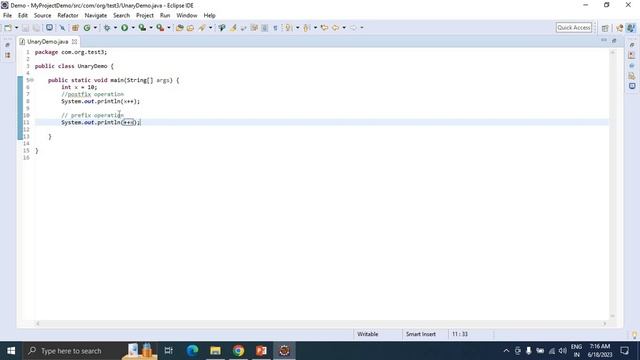Click the External Tools run icon
This screenshot has width=640, height=360.
(x=160, y=28)
